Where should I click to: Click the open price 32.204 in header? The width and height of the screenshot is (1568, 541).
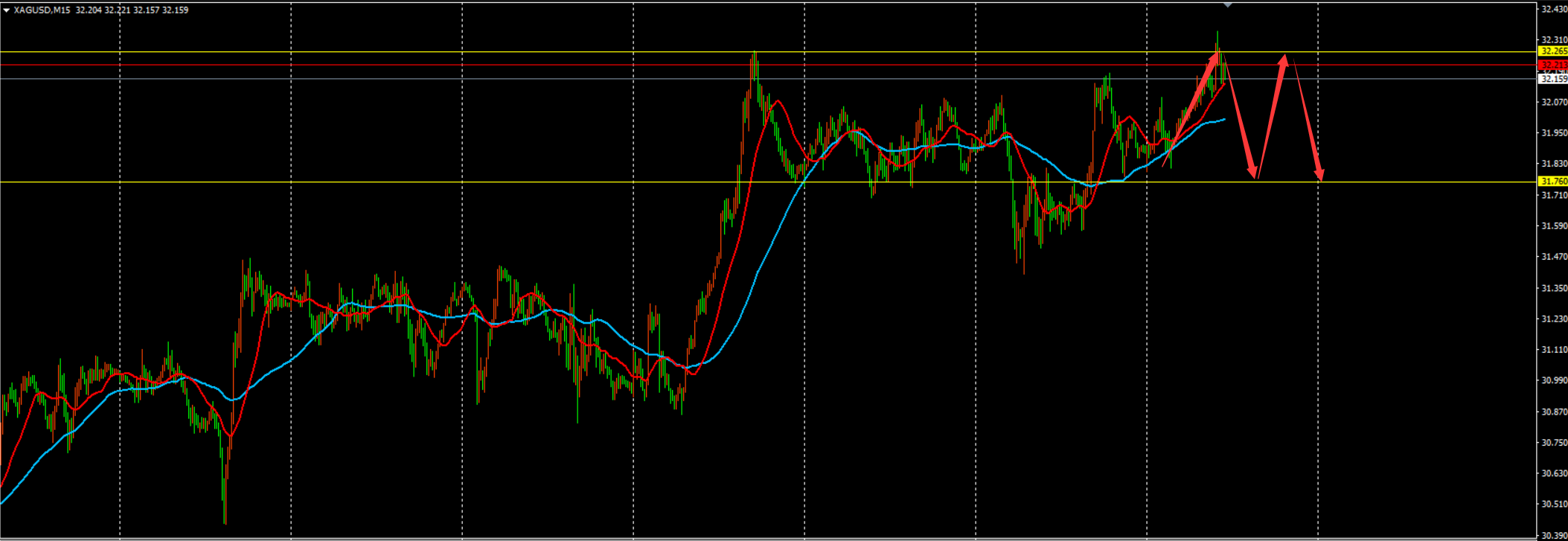coord(88,10)
